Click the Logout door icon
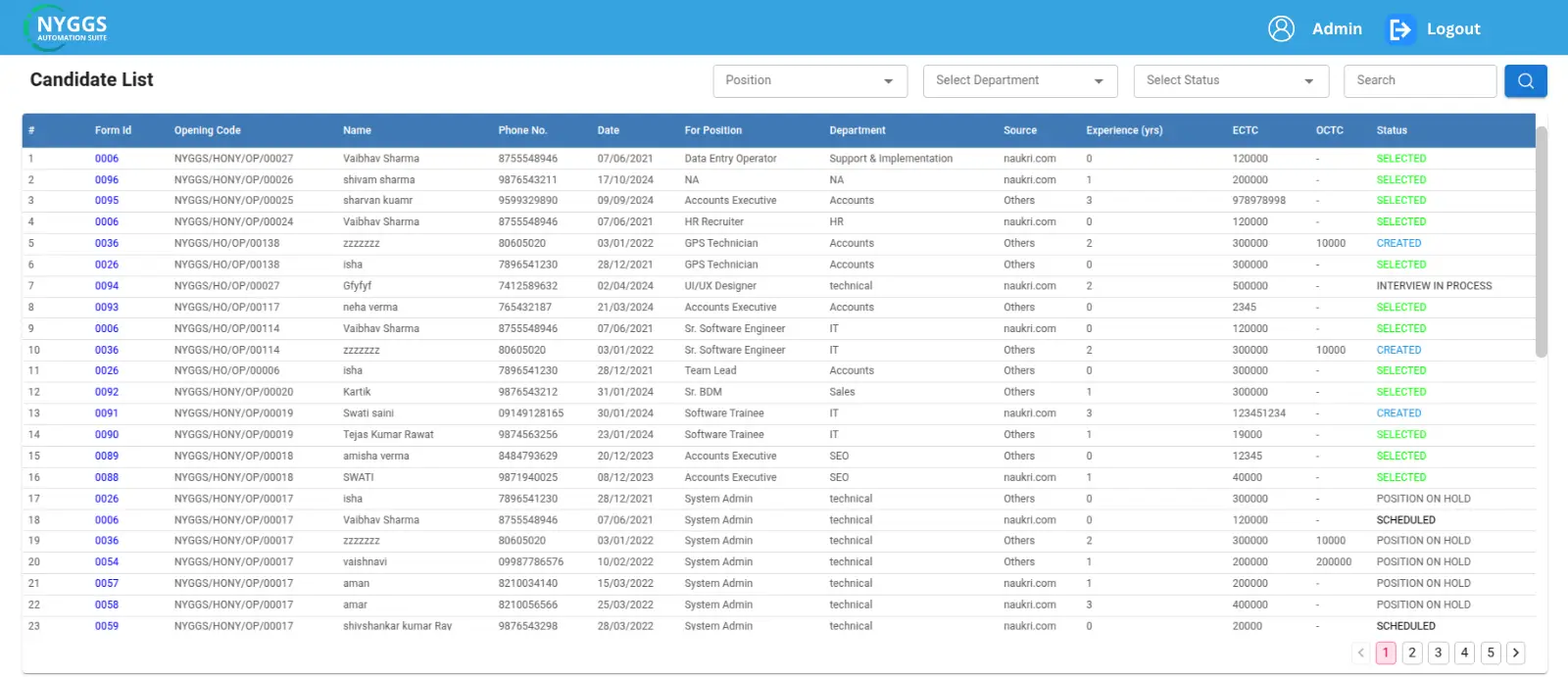This screenshot has height=677, width=1568. click(x=1400, y=29)
